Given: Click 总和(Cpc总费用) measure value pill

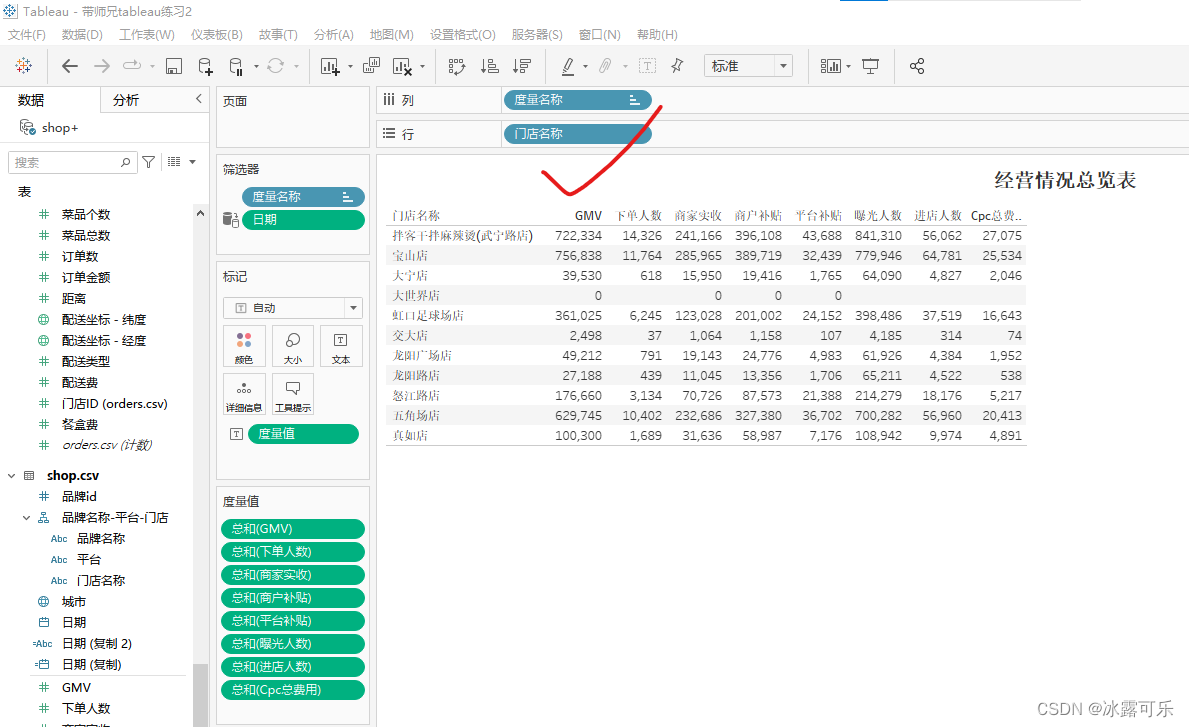Looking at the screenshot, I should coord(293,690).
